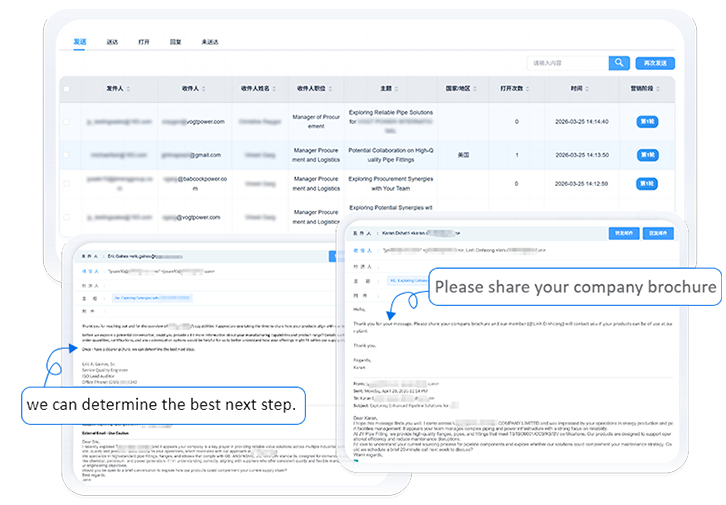
Task: Sort by the 收件人 column arrows
Action: 204,88
